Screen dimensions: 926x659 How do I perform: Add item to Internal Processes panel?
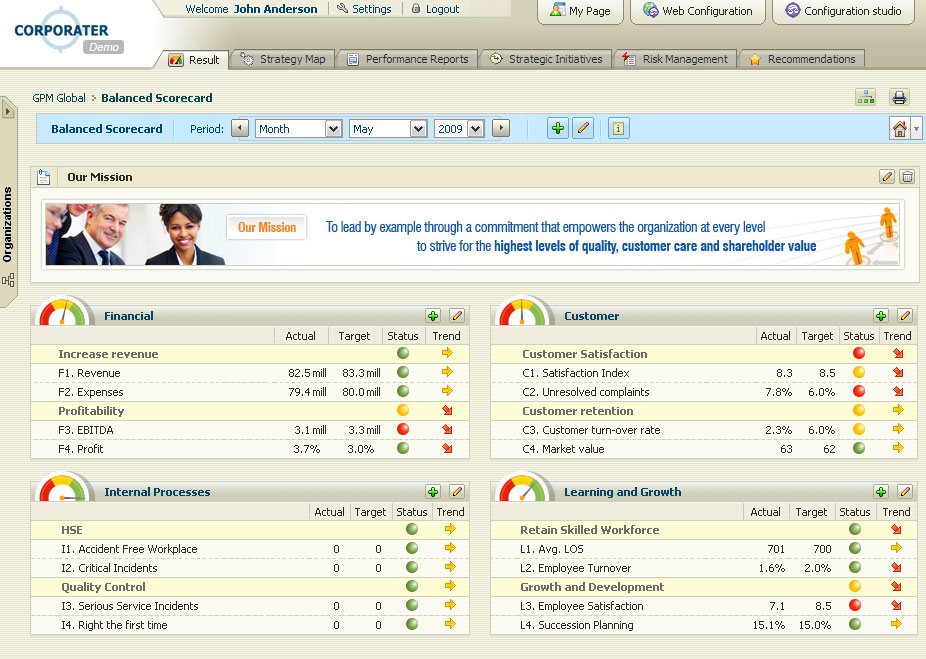point(433,492)
